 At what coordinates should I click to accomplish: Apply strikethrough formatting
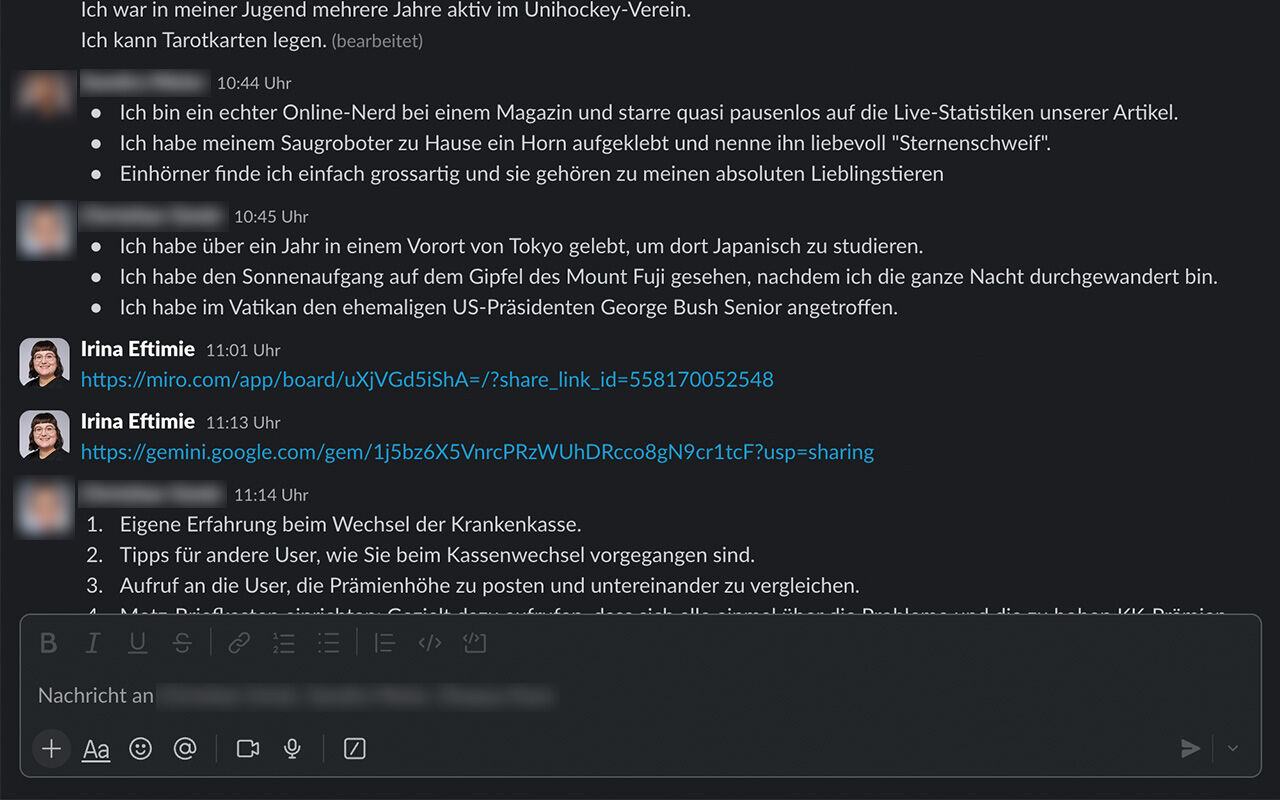[x=184, y=643]
